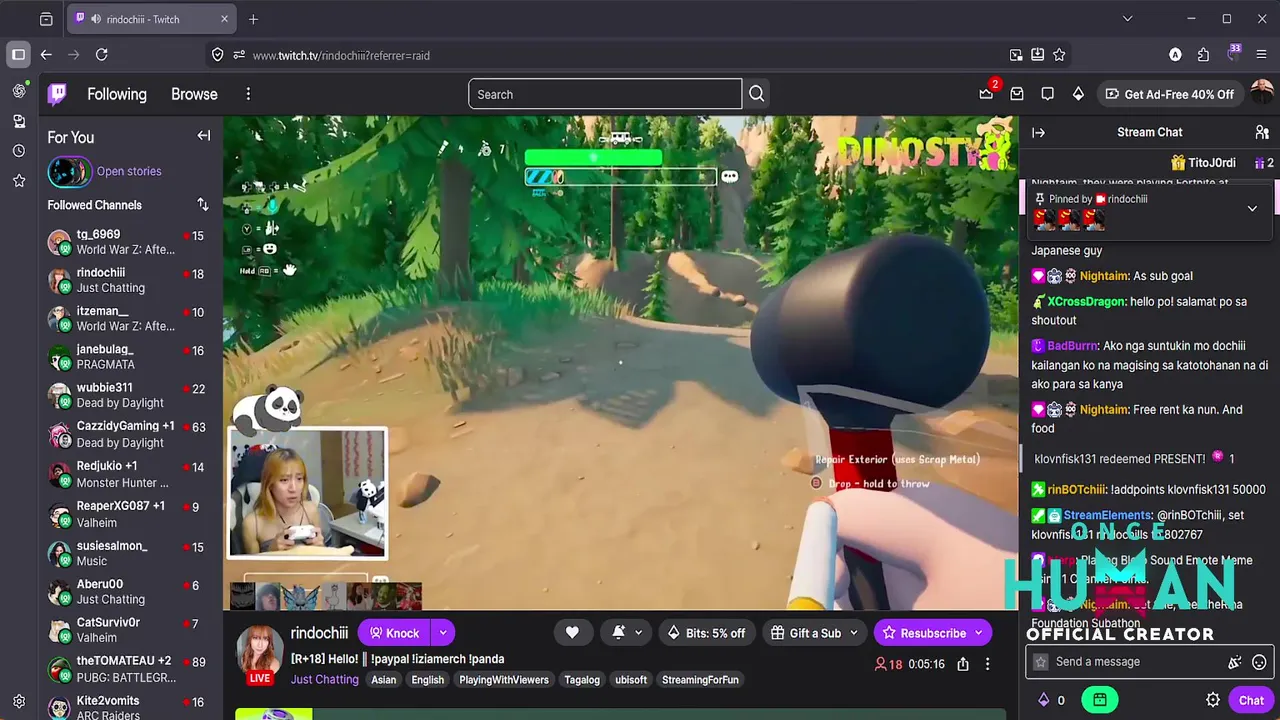Expand the pinned message by rindochiii

point(1252,208)
